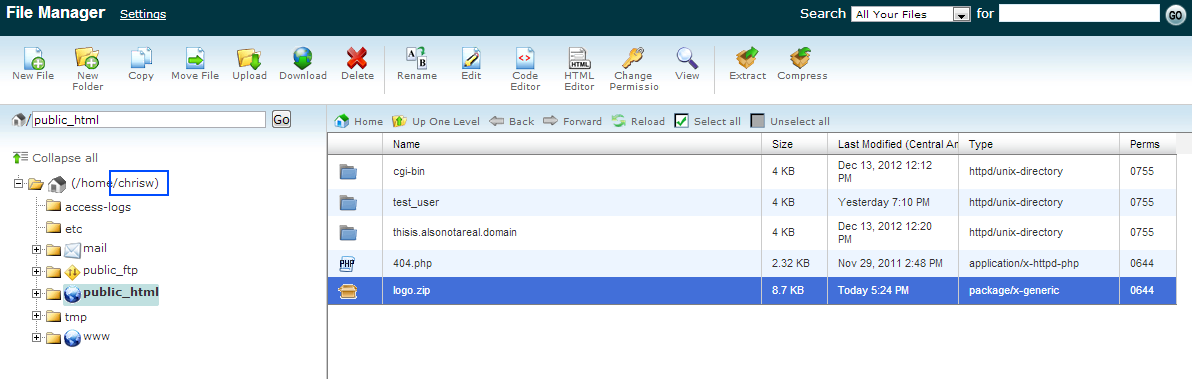The height and width of the screenshot is (379, 1192).
Task: Select etc folder in tree
Action: pyautogui.click(x=74, y=229)
